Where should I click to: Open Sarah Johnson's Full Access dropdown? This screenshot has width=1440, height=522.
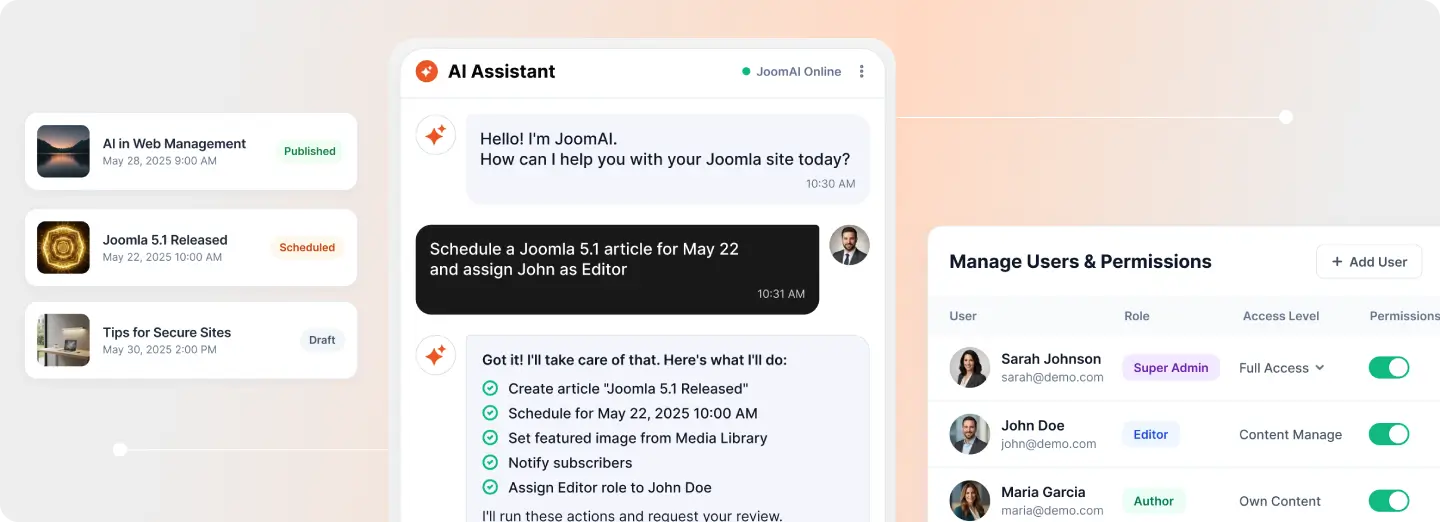(x=1282, y=368)
